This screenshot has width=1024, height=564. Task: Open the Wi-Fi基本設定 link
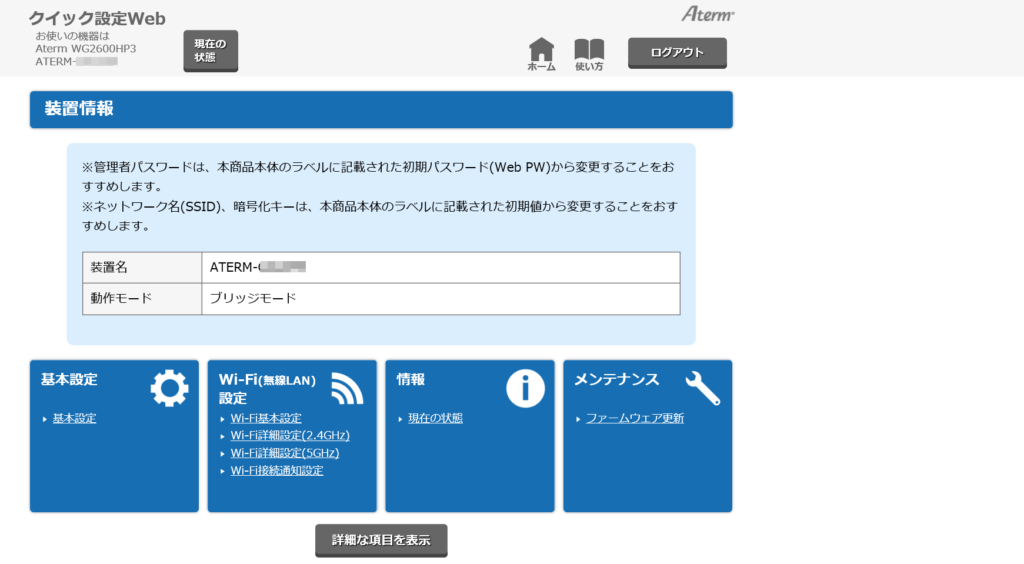266,418
